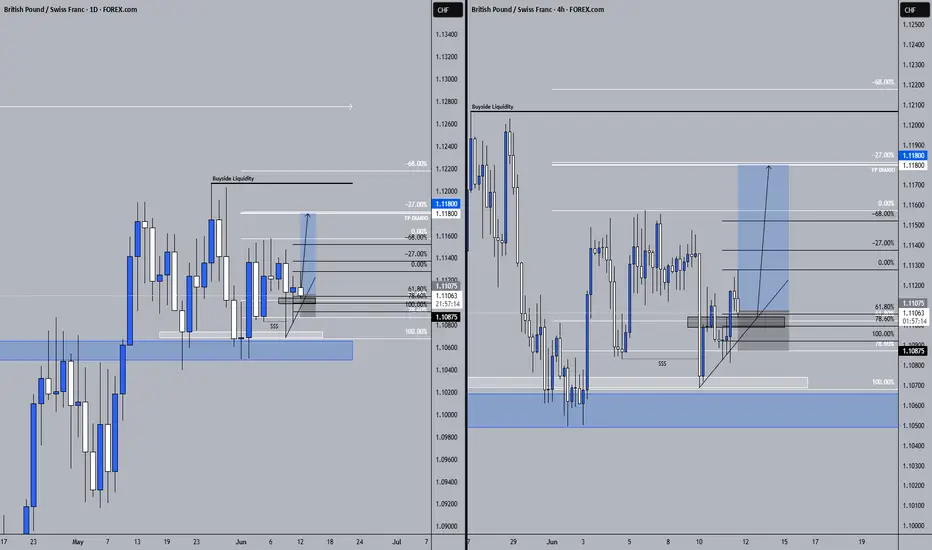Click the British Pound / Swiss Franc 1D chart title
This screenshot has width=932, height=550.
tap(70, 10)
